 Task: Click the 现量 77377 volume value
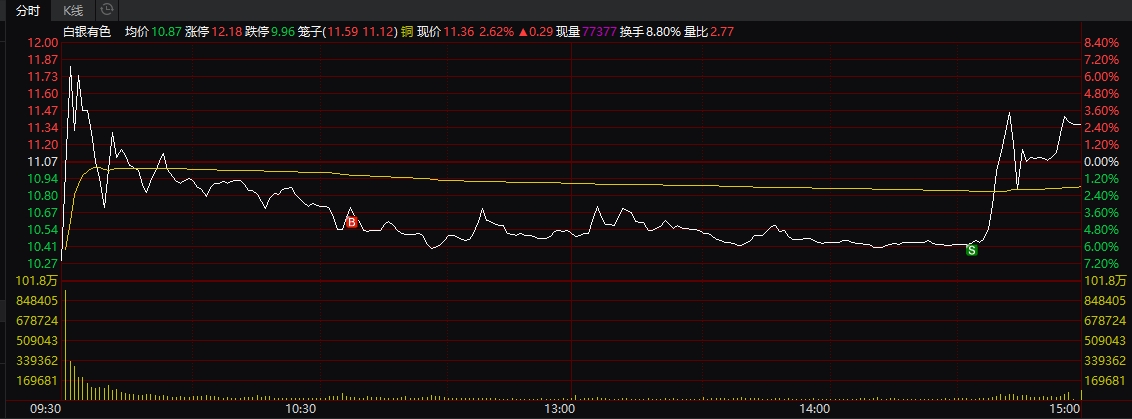pos(585,32)
